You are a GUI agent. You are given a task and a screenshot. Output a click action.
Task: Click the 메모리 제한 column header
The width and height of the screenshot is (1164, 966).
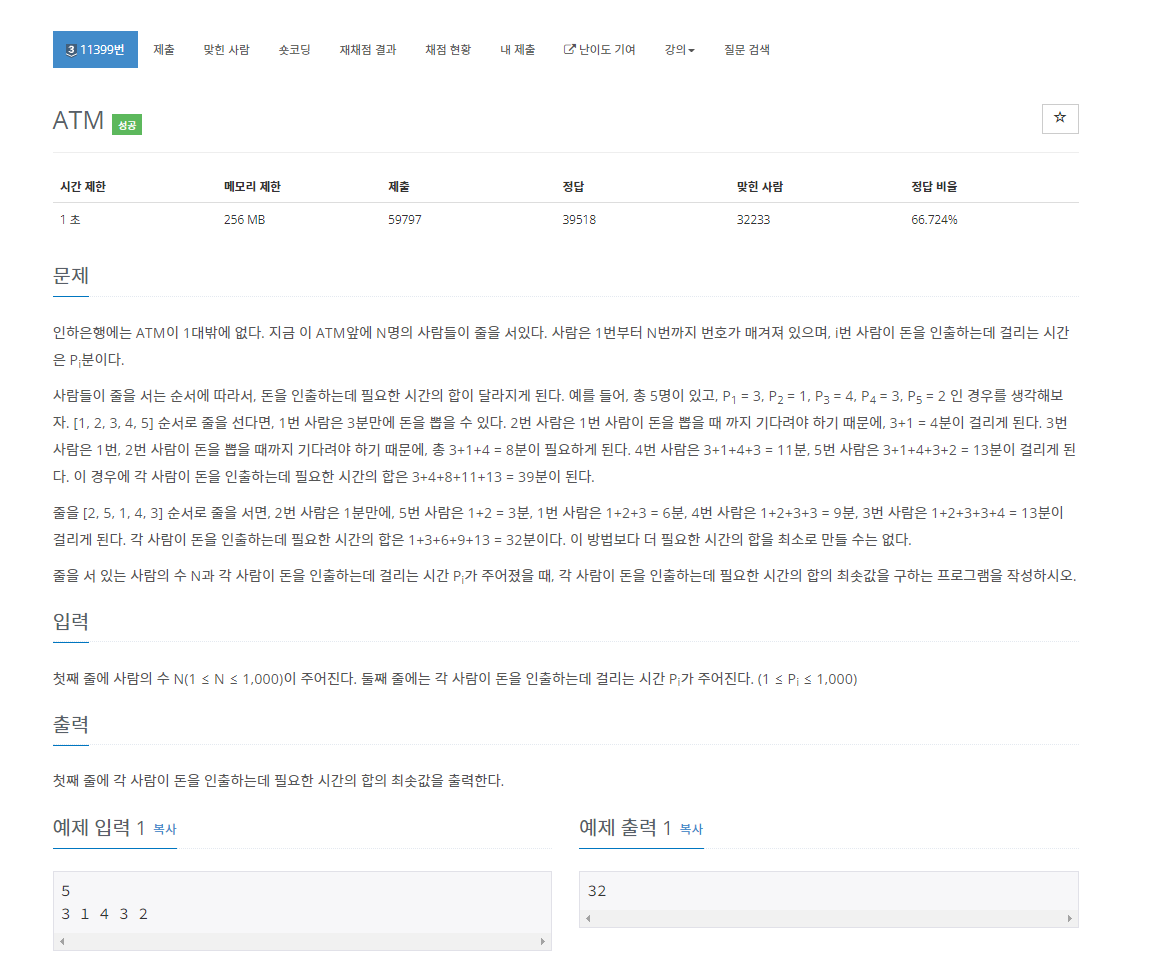point(252,186)
